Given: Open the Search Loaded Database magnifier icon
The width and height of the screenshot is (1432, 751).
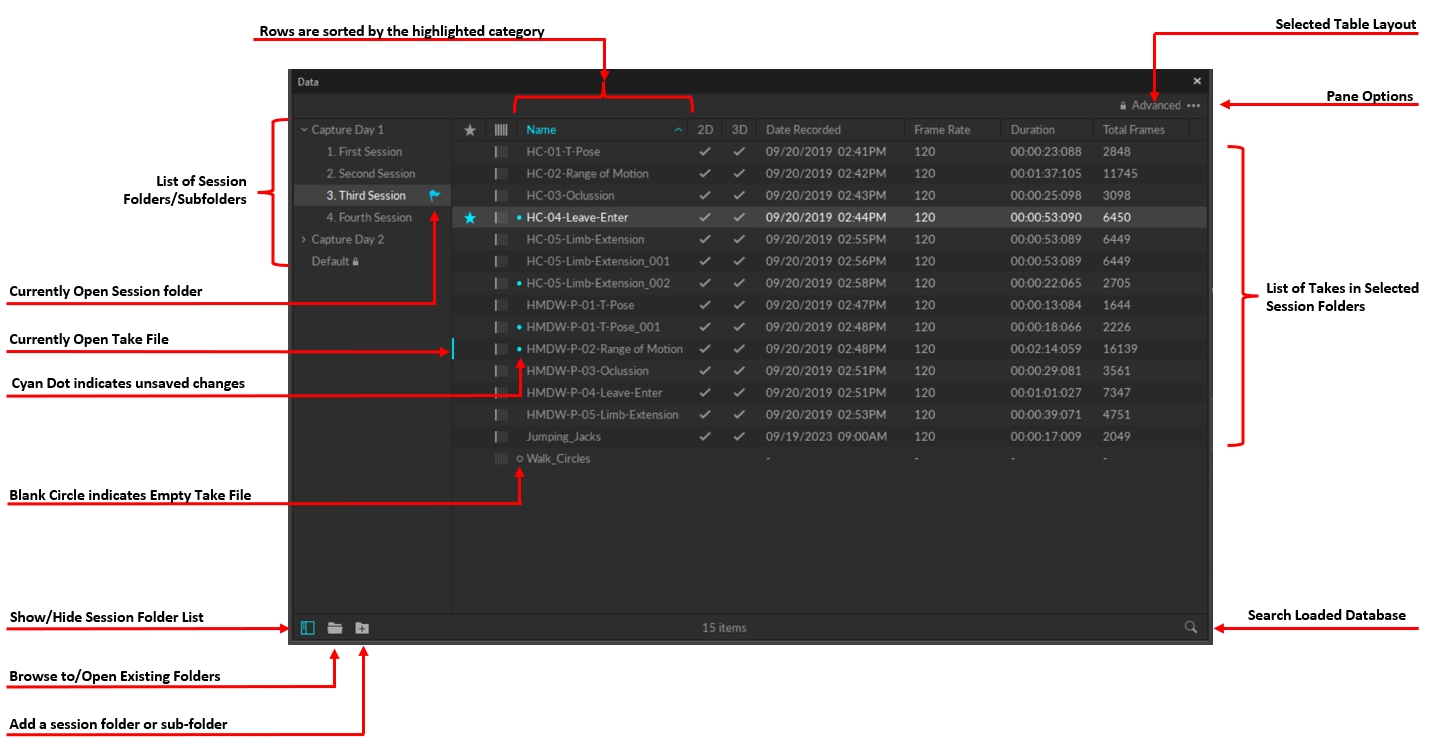Looking at the screenshot, I should point(1190,627).
